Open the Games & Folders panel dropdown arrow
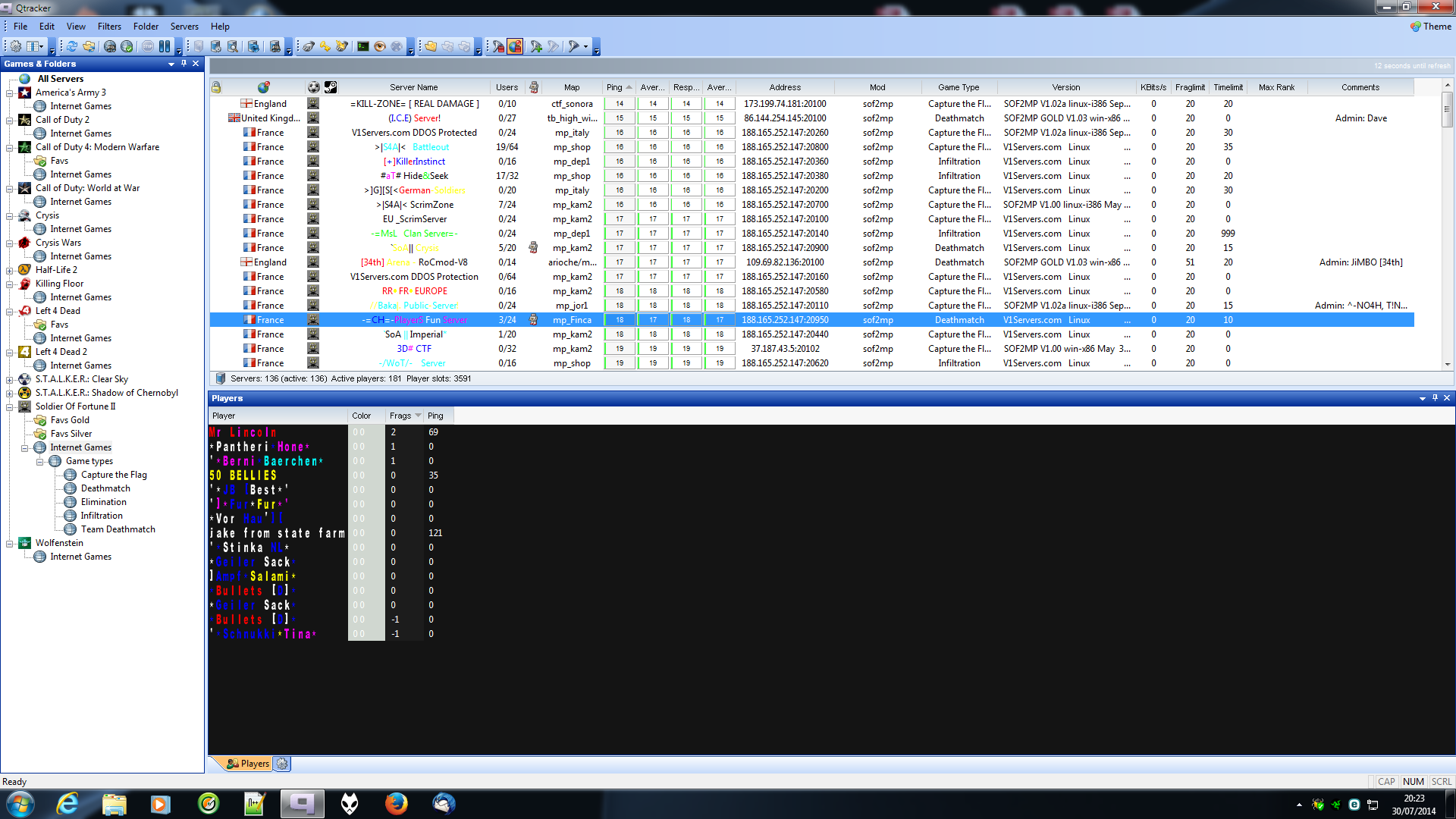The image size is (1456, 819). pos(171,64)
